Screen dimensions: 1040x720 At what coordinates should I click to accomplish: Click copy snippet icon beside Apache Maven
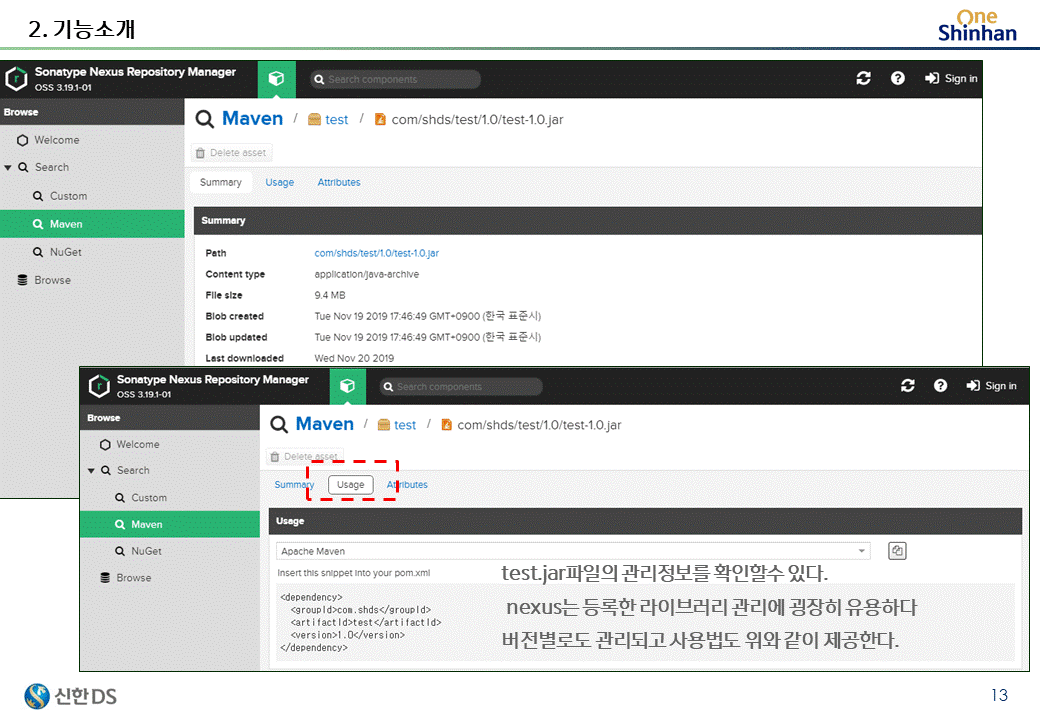[897, 551]
